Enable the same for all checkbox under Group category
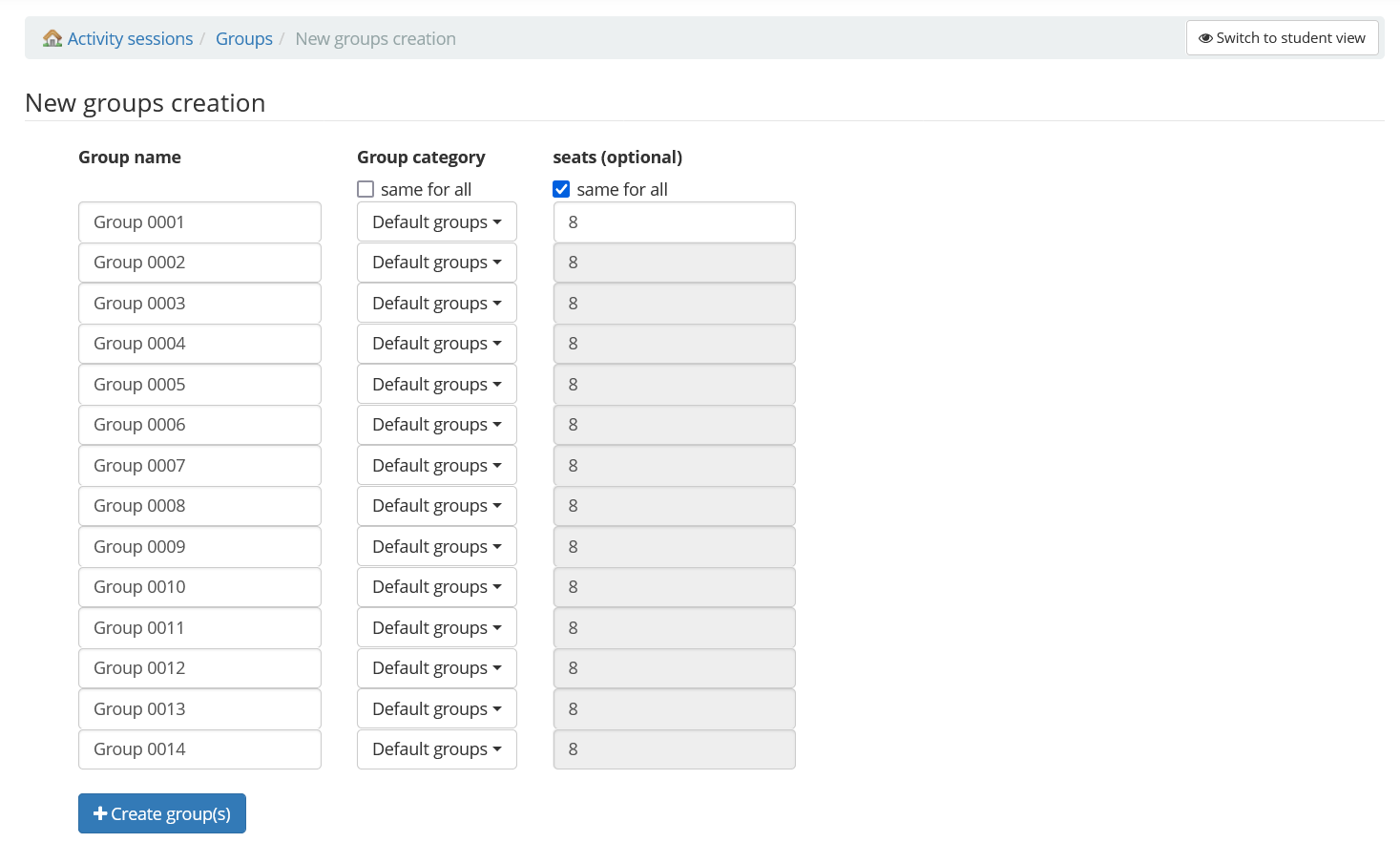Viewport: 1400px width, 864px height. tap(366, 188)
